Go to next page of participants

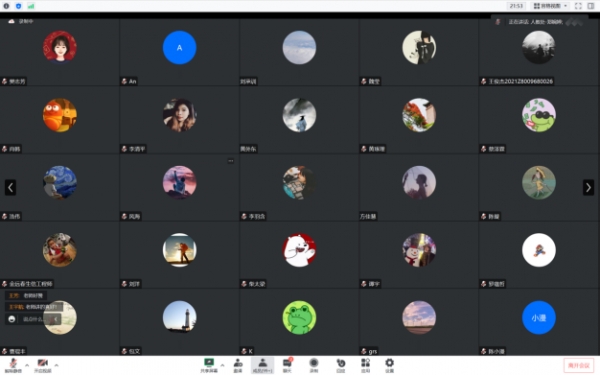(588, 188)
